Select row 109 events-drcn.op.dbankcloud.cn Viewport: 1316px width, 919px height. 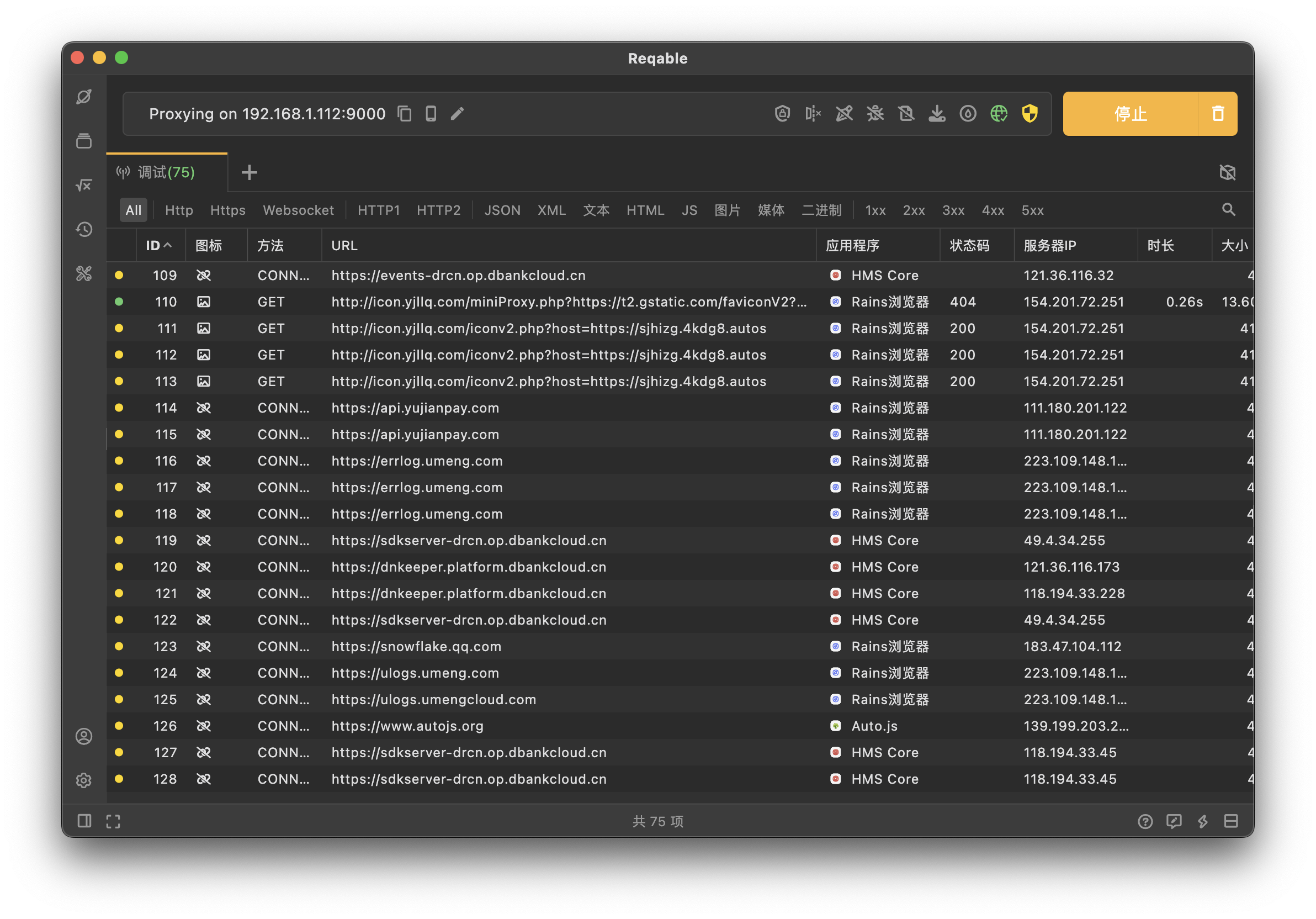680,275
